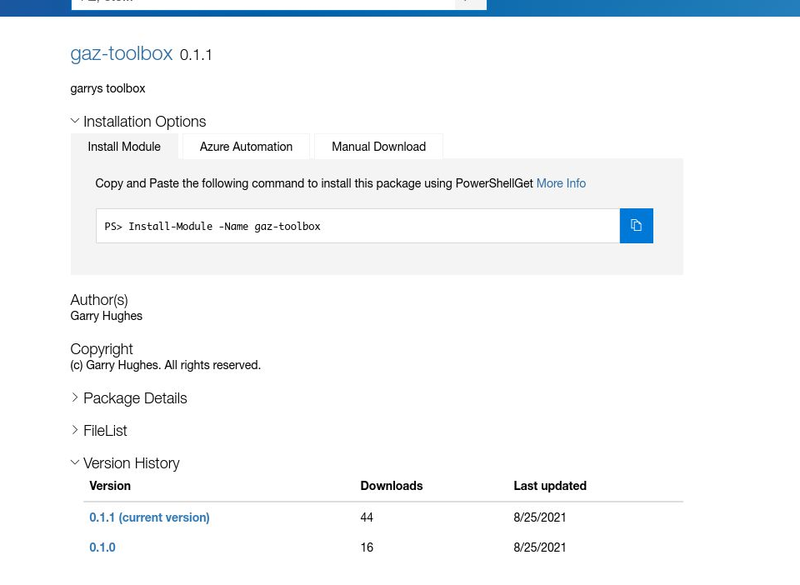This screenshot has width=800, height=585.
Task: Open the gaz-toolbox package title link
Action: [x=121, y=53]
